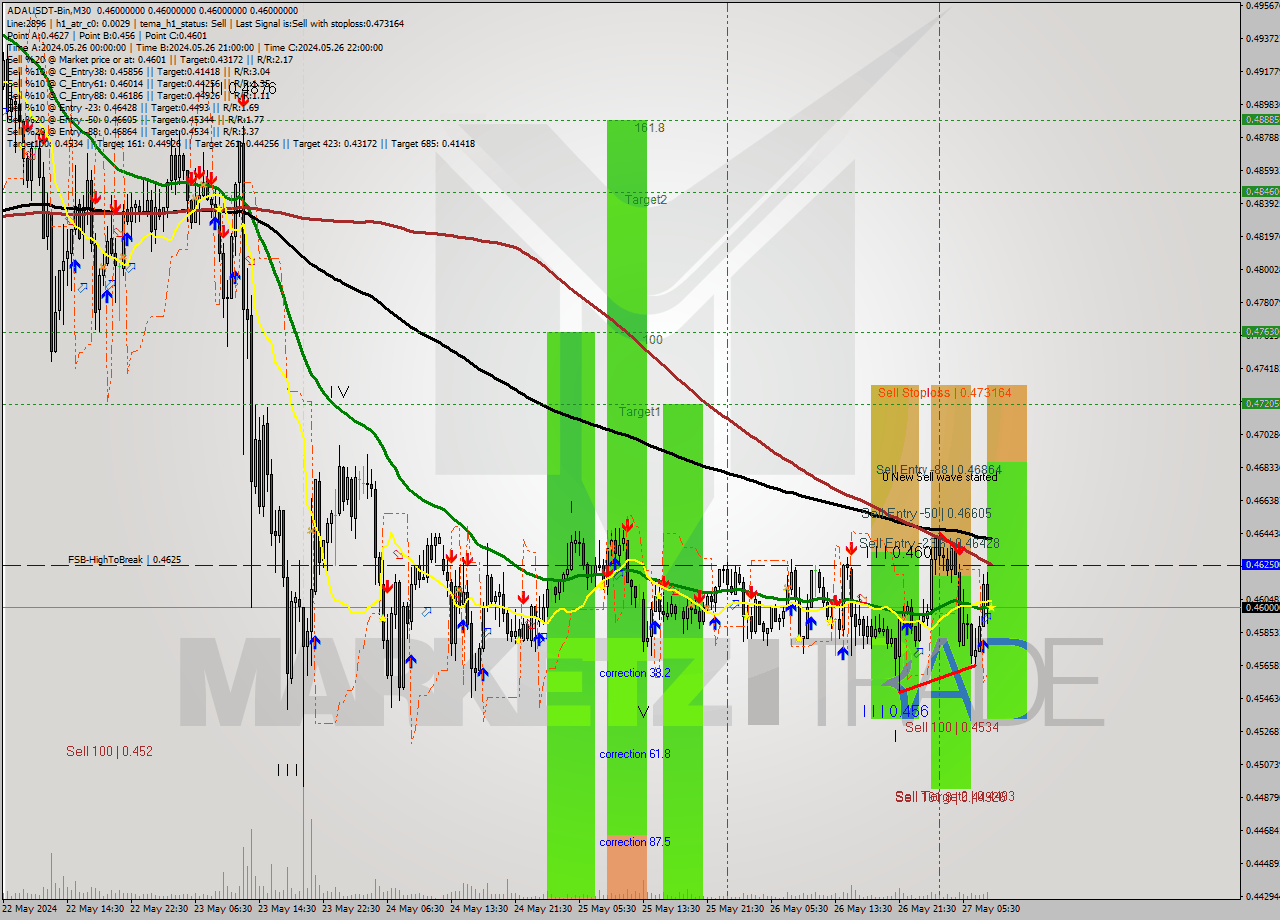Click the 'FSB-HighToBreak | 0.4625' label

125,560
